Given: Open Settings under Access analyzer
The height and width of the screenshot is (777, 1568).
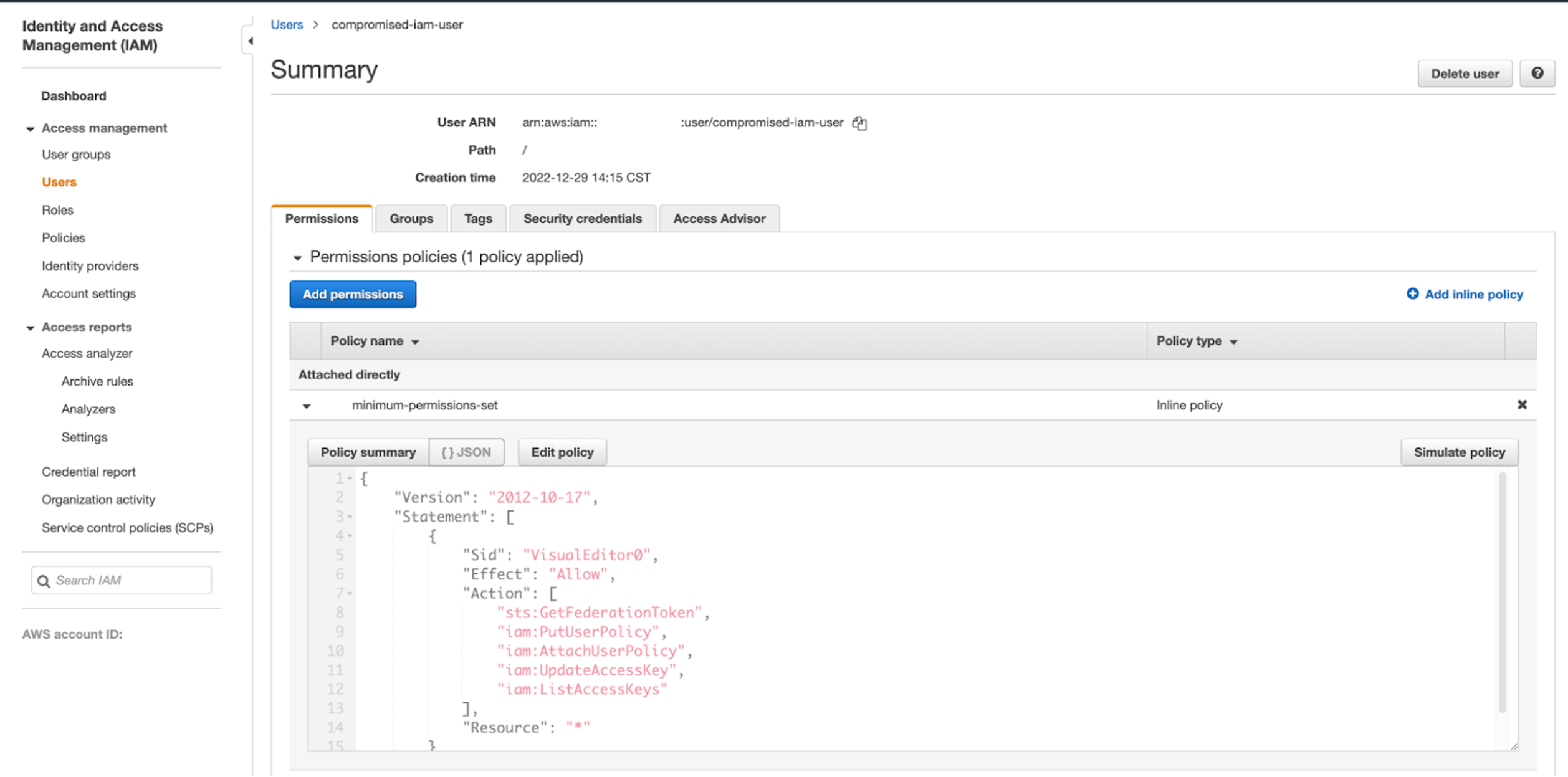Looking at the screenshot, I should click(84, 437).
